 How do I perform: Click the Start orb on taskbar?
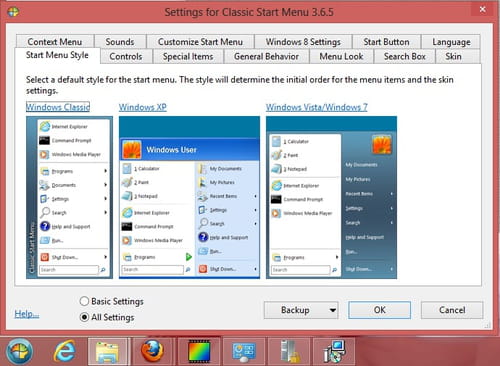pos(20,351)
